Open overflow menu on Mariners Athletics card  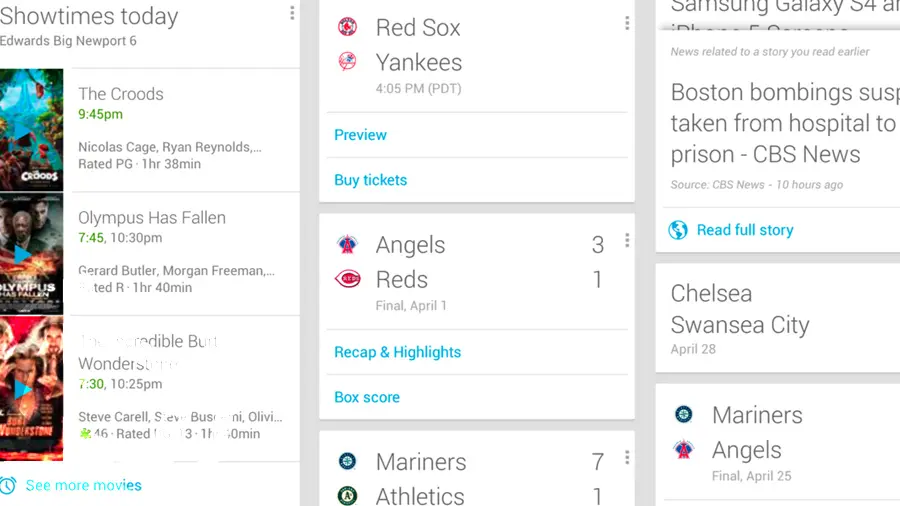[x=627, y=457]
